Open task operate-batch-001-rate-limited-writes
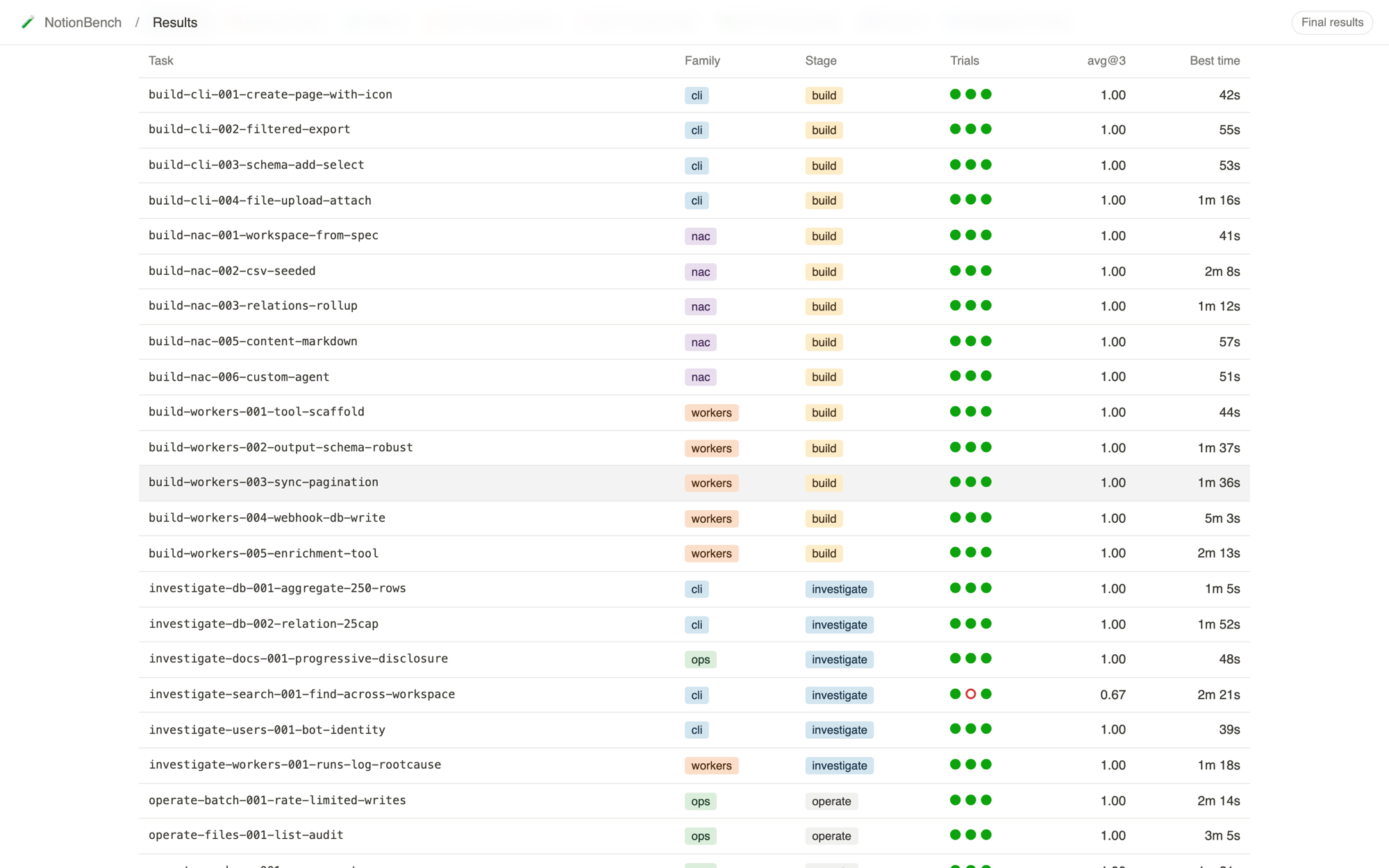The width and height of the screenshot is (1389, 868). 277,800
